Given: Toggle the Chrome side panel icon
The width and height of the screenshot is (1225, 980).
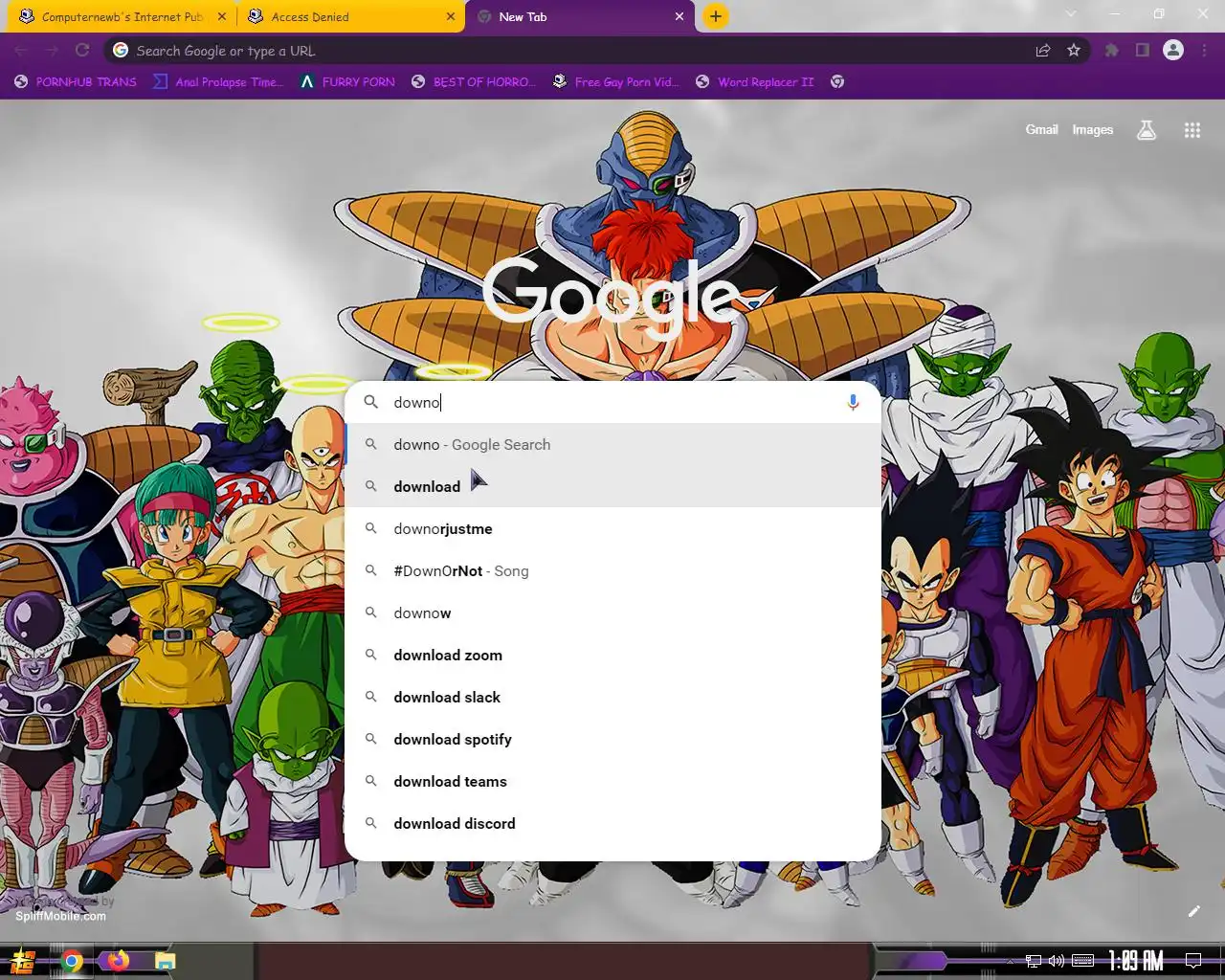Looking at the screenshot, I should [x=1142, y=51].
